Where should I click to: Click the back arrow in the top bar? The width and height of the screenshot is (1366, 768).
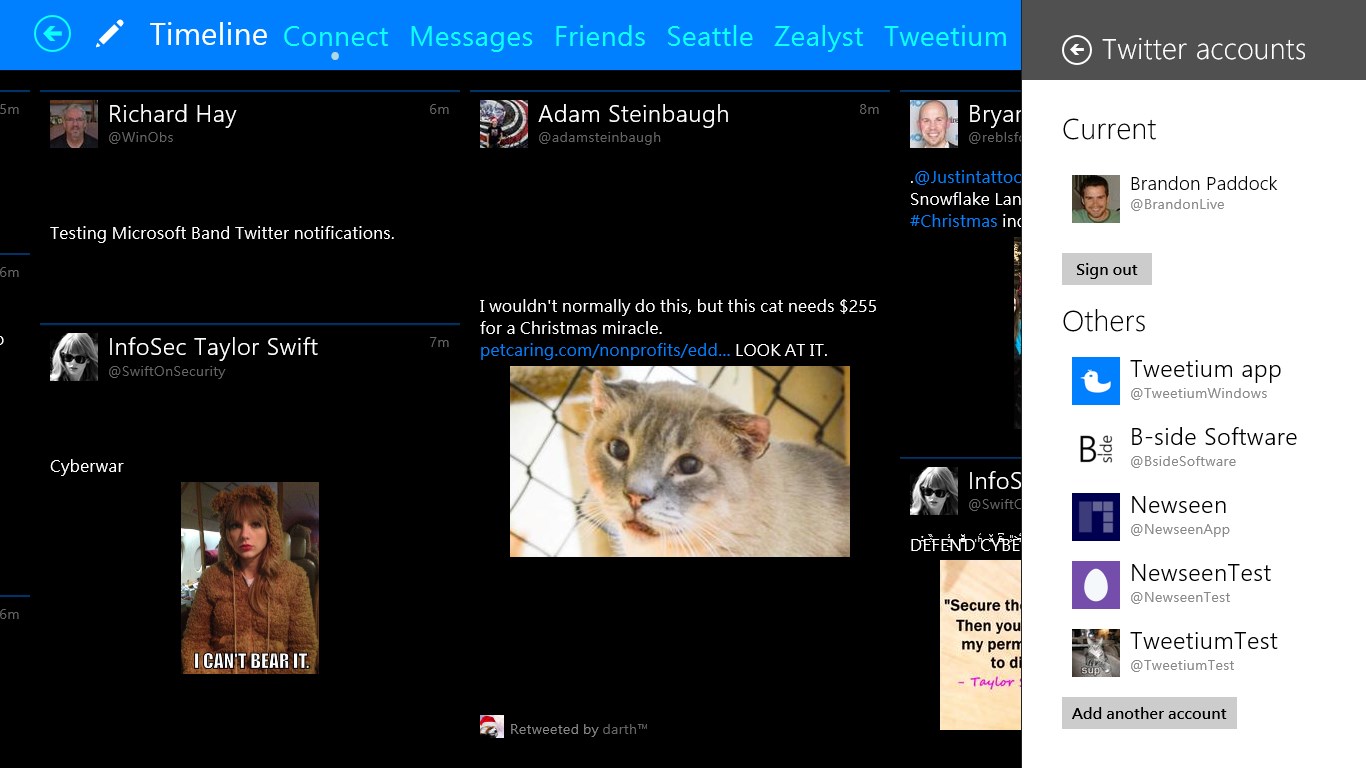point(52,34)
